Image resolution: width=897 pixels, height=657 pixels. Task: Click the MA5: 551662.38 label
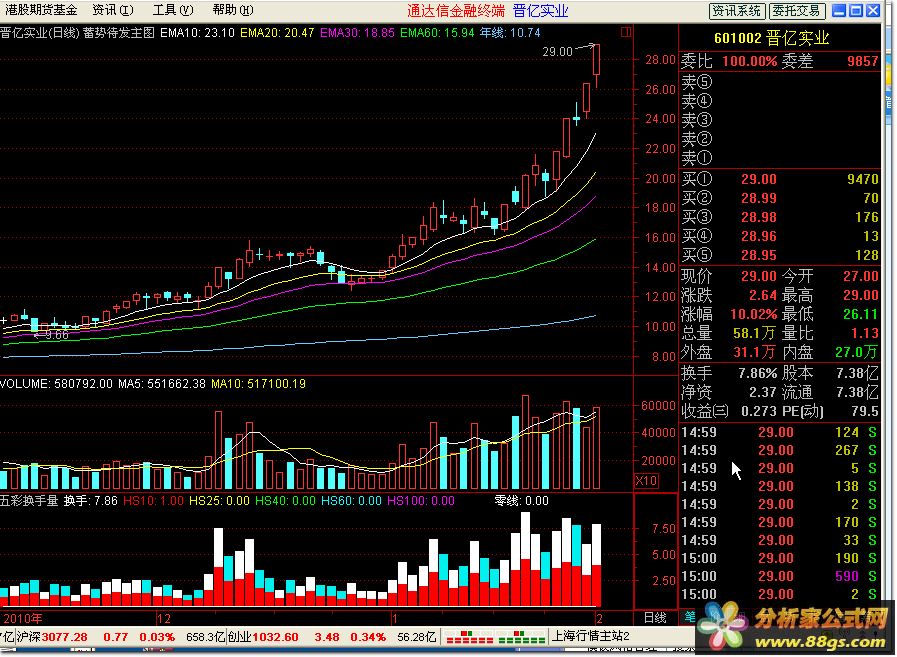162,383
